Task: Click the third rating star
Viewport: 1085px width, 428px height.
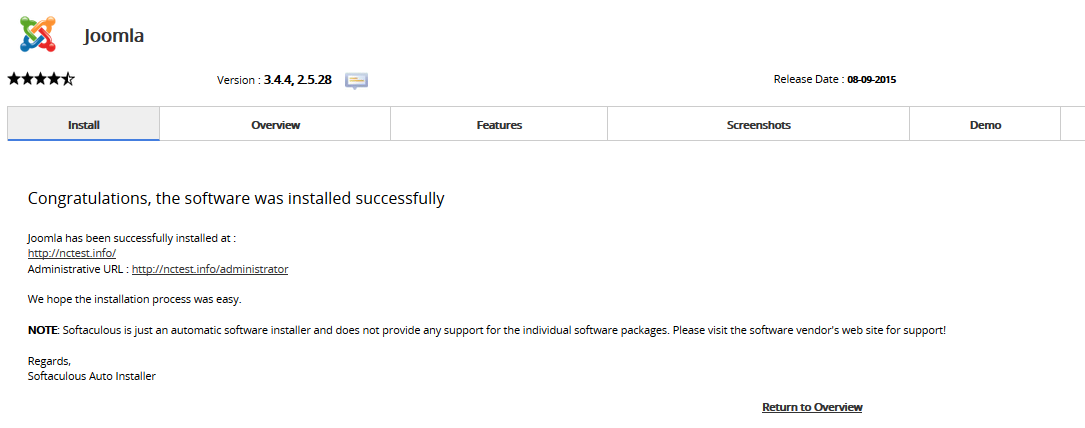Action: click(40, 79)
